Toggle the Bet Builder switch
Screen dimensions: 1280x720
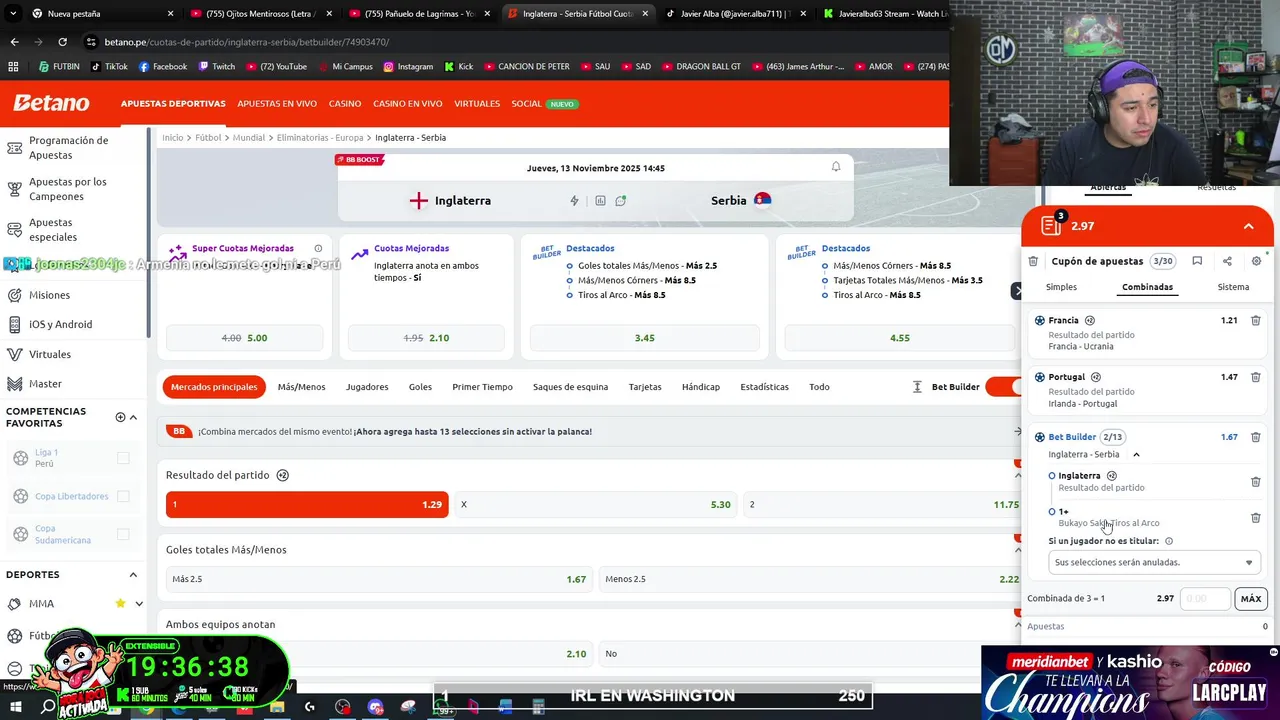click(x=1003, y=387)
